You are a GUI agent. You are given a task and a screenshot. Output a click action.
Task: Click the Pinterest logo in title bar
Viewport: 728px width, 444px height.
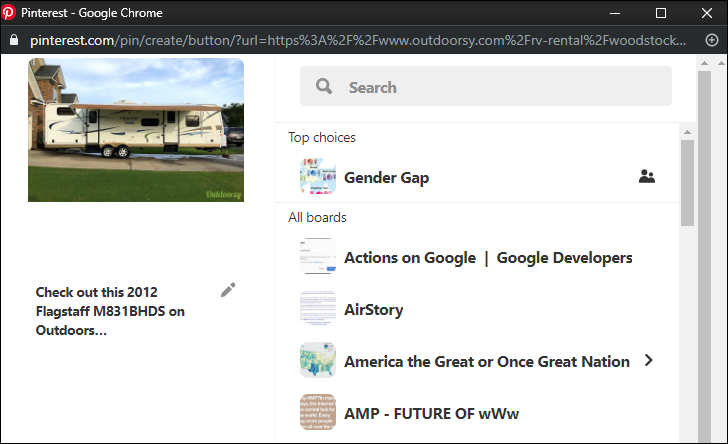8,12
